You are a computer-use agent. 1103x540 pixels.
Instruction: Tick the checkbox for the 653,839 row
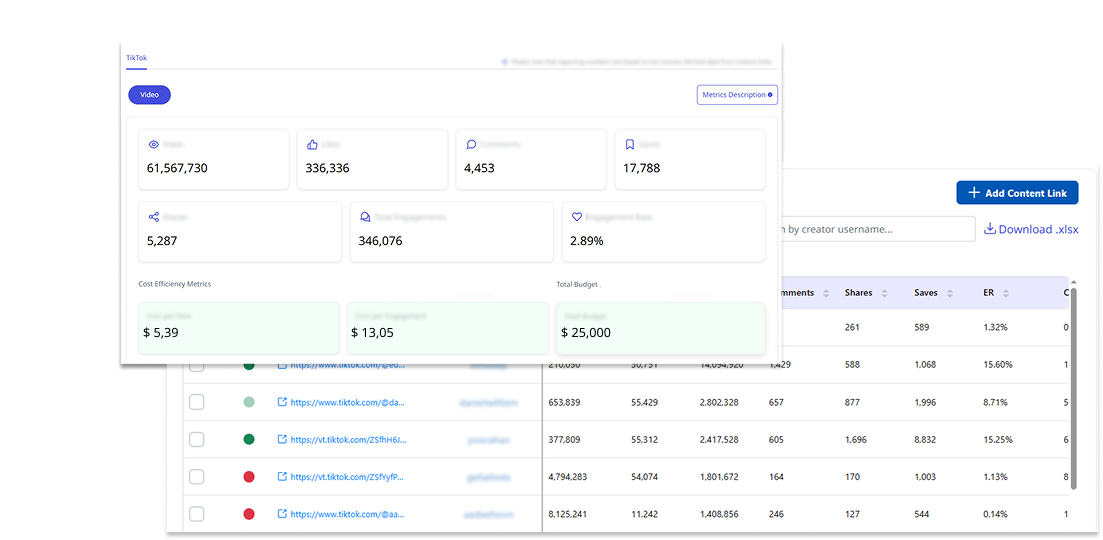click(x=196, y=402)
